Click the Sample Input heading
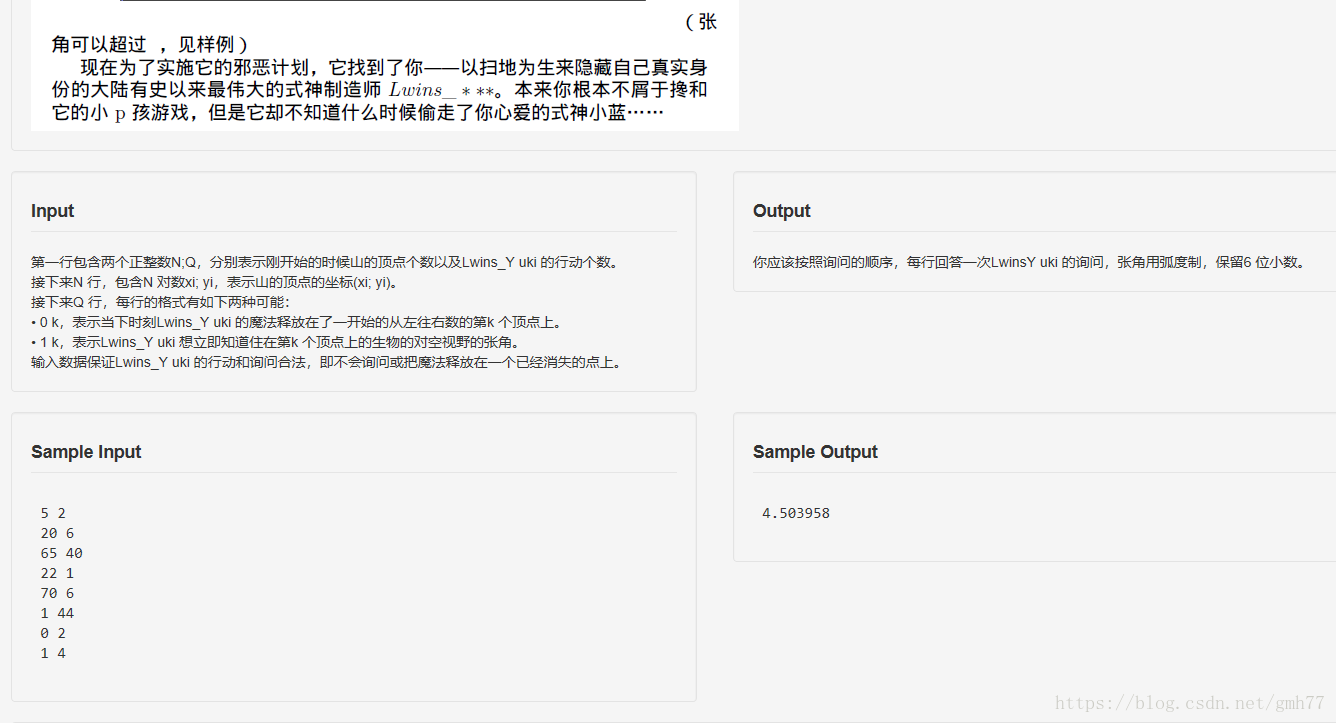 (x=86, y=452)
